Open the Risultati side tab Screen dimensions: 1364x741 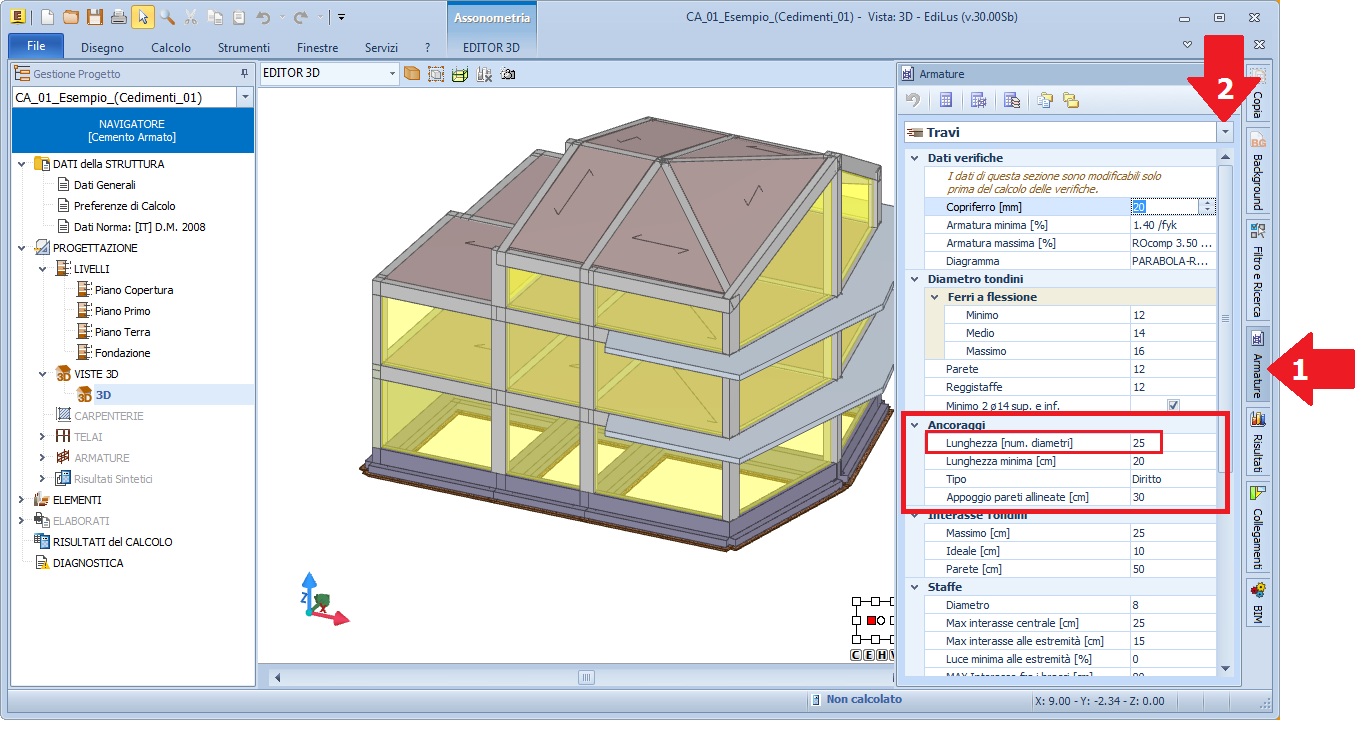pyautogui.click(x=1257, y=441)
